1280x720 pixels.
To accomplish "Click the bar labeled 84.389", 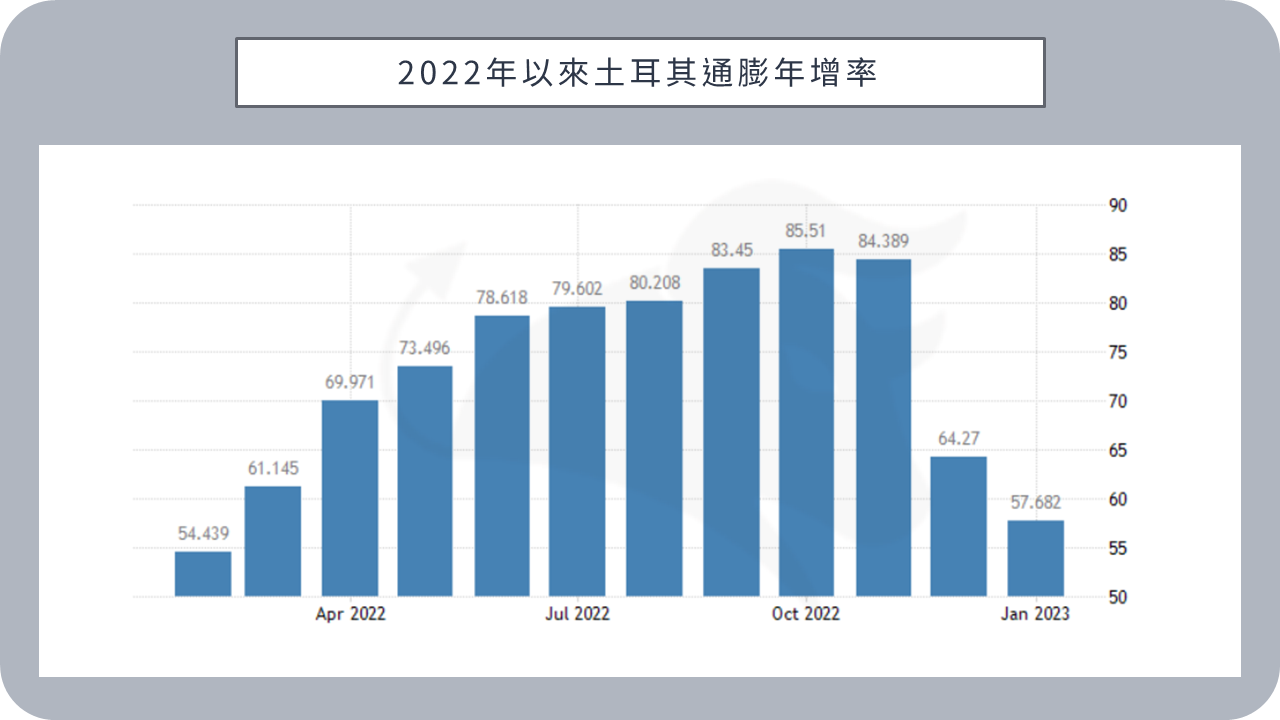I will (883, 427).
